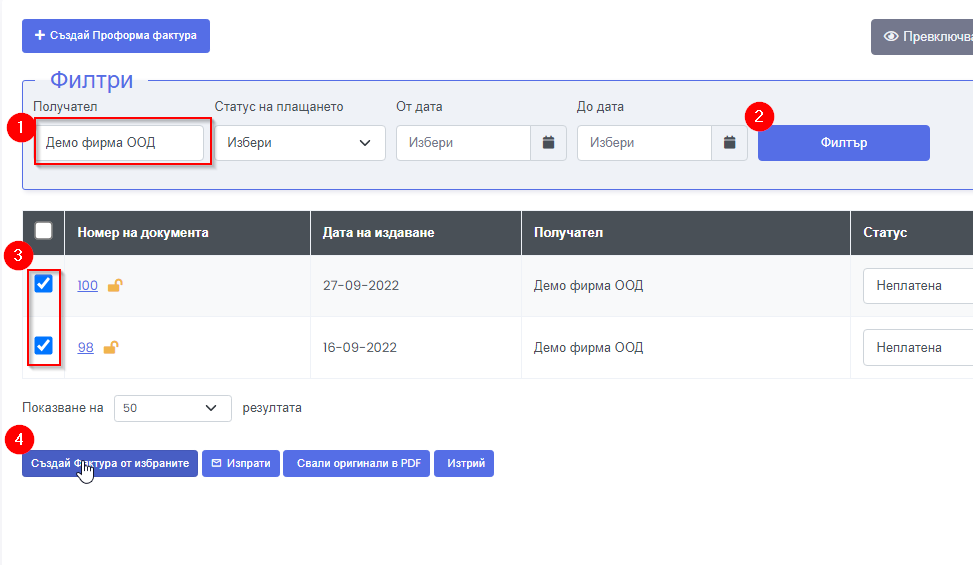
Task: Click the calendar icon for От дата
Action: click(548, 143)
